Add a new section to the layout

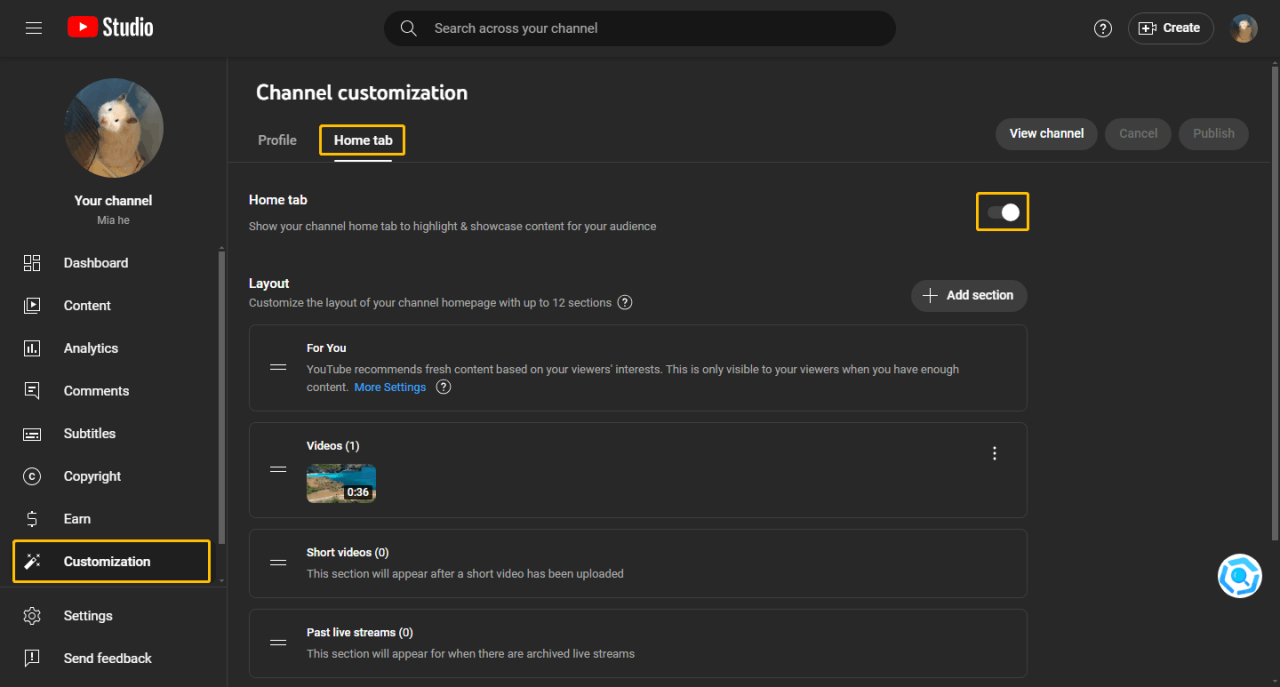(x=968, y=295)
